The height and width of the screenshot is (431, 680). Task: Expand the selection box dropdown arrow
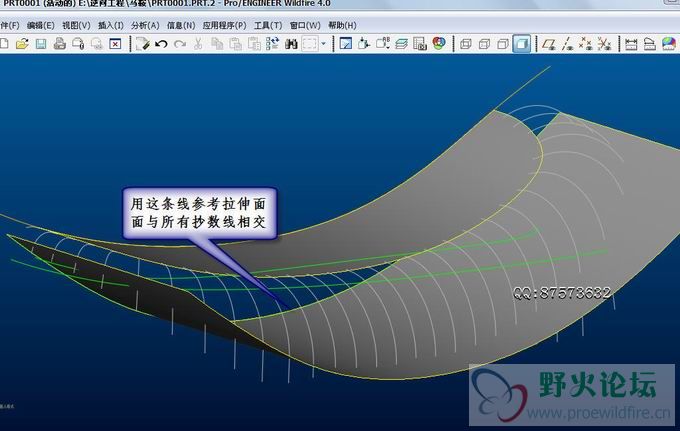tap(324, 43)
